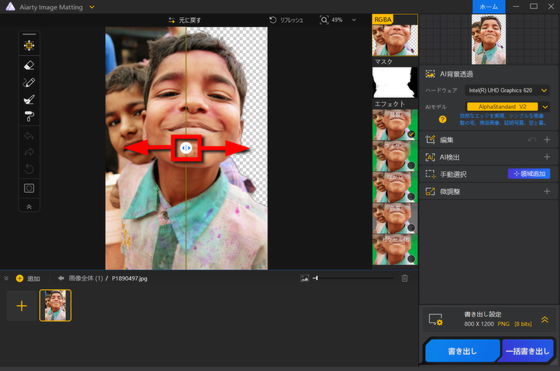
Task: Click the PNG format label
Action: [x=504, y=324]
